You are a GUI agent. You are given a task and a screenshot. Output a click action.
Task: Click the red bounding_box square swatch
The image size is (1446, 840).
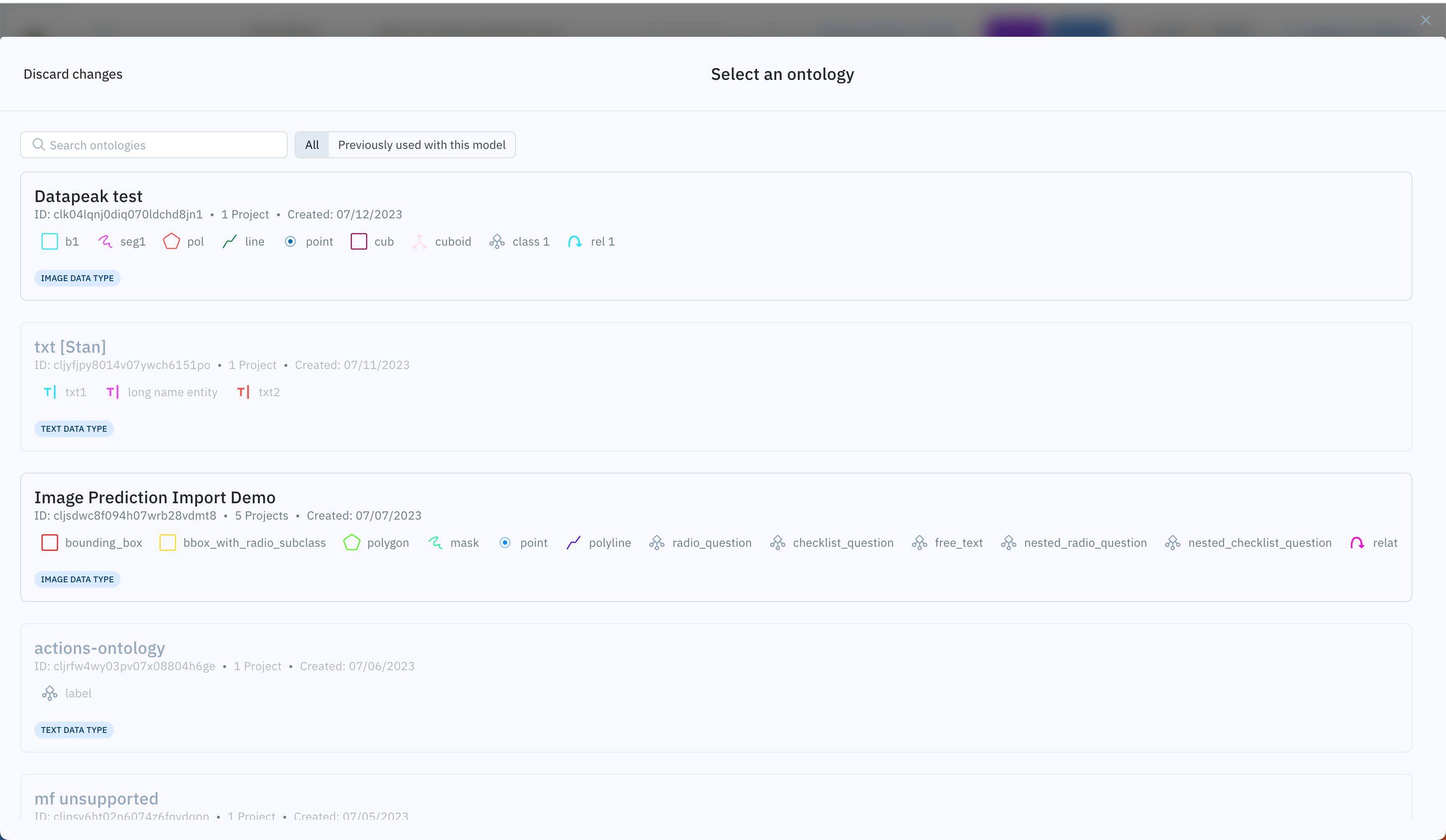pos(50,543)
